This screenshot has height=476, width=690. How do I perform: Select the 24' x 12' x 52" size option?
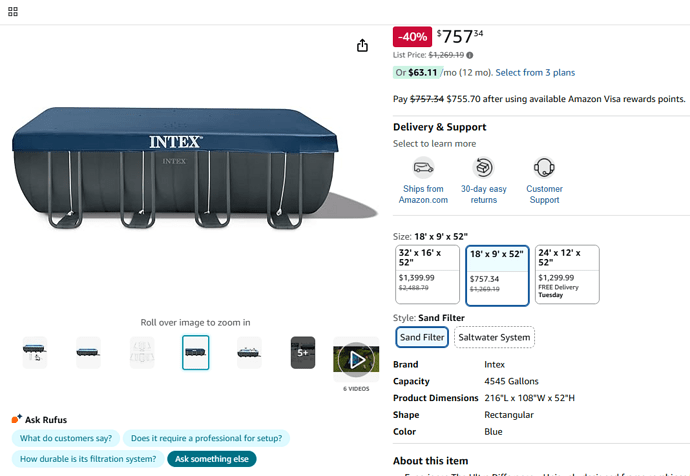pos(567,274)
